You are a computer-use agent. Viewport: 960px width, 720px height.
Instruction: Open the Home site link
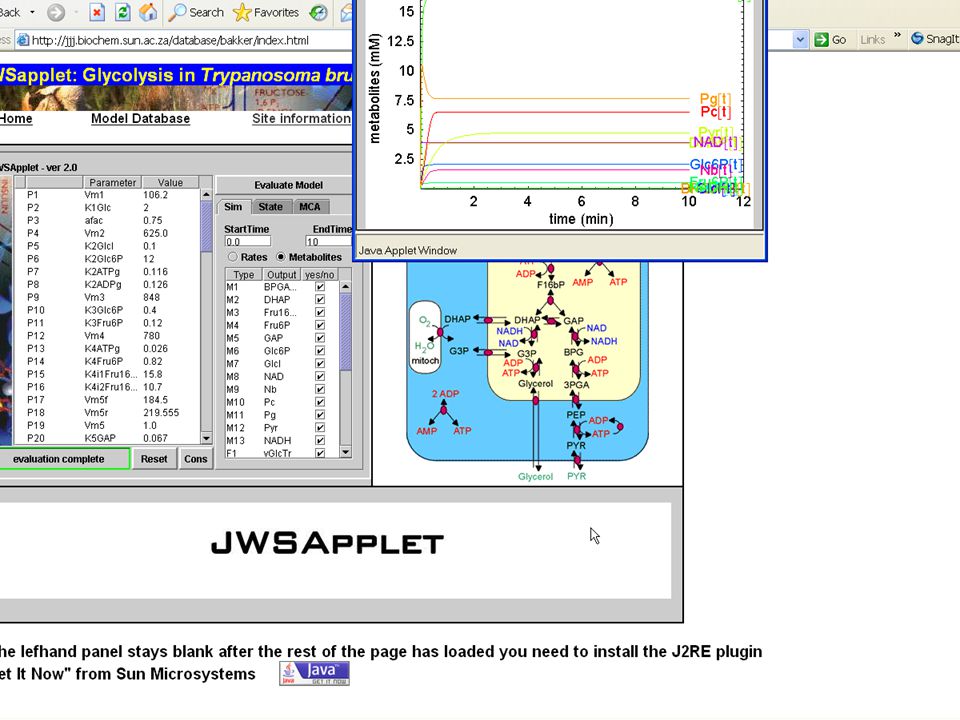(x=16, y=118)
